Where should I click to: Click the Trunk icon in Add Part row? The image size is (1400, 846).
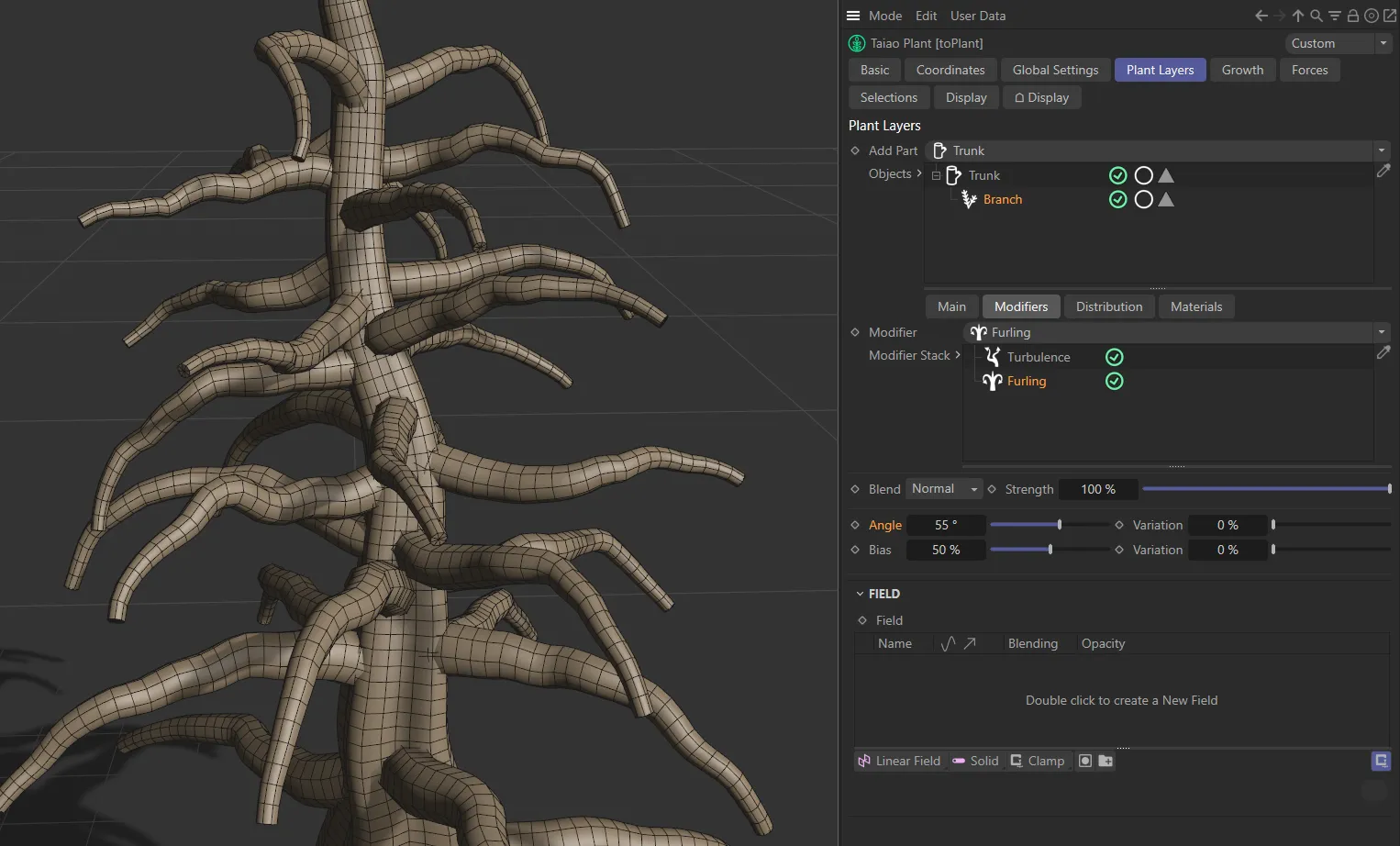[939, 150]
